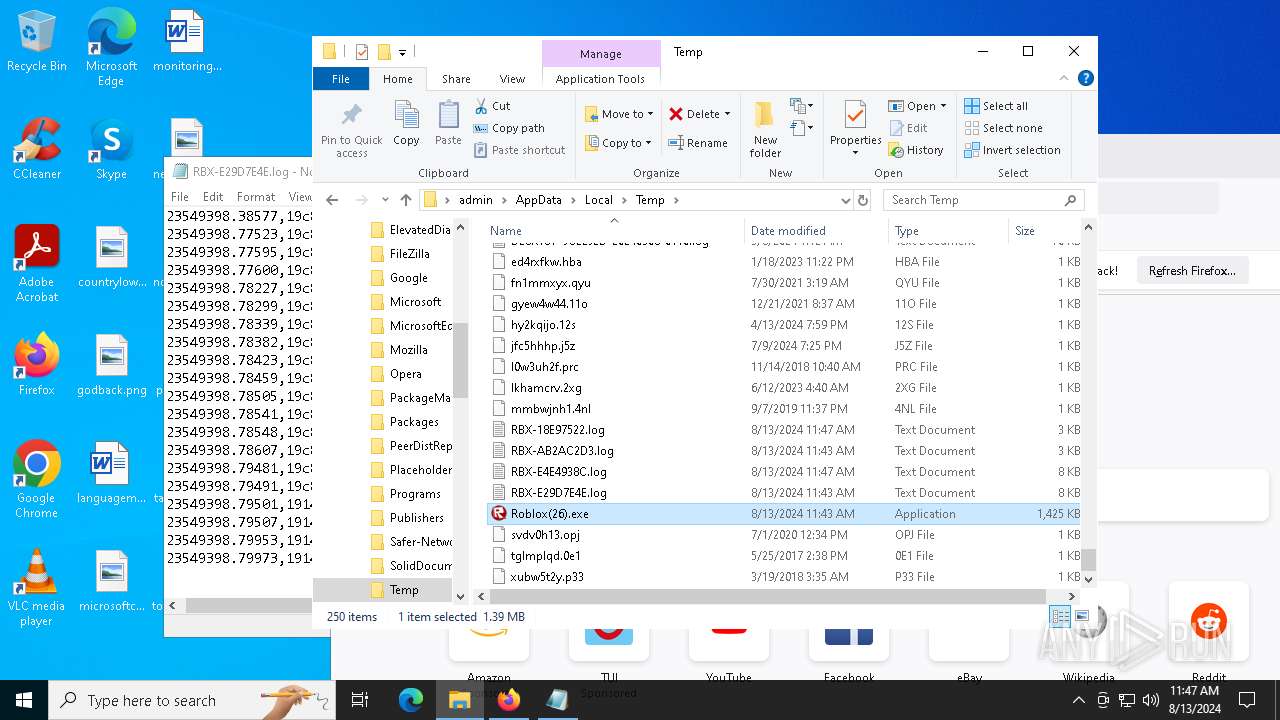Click Paste shortcut in ribbon

click(x=519, y=150)
